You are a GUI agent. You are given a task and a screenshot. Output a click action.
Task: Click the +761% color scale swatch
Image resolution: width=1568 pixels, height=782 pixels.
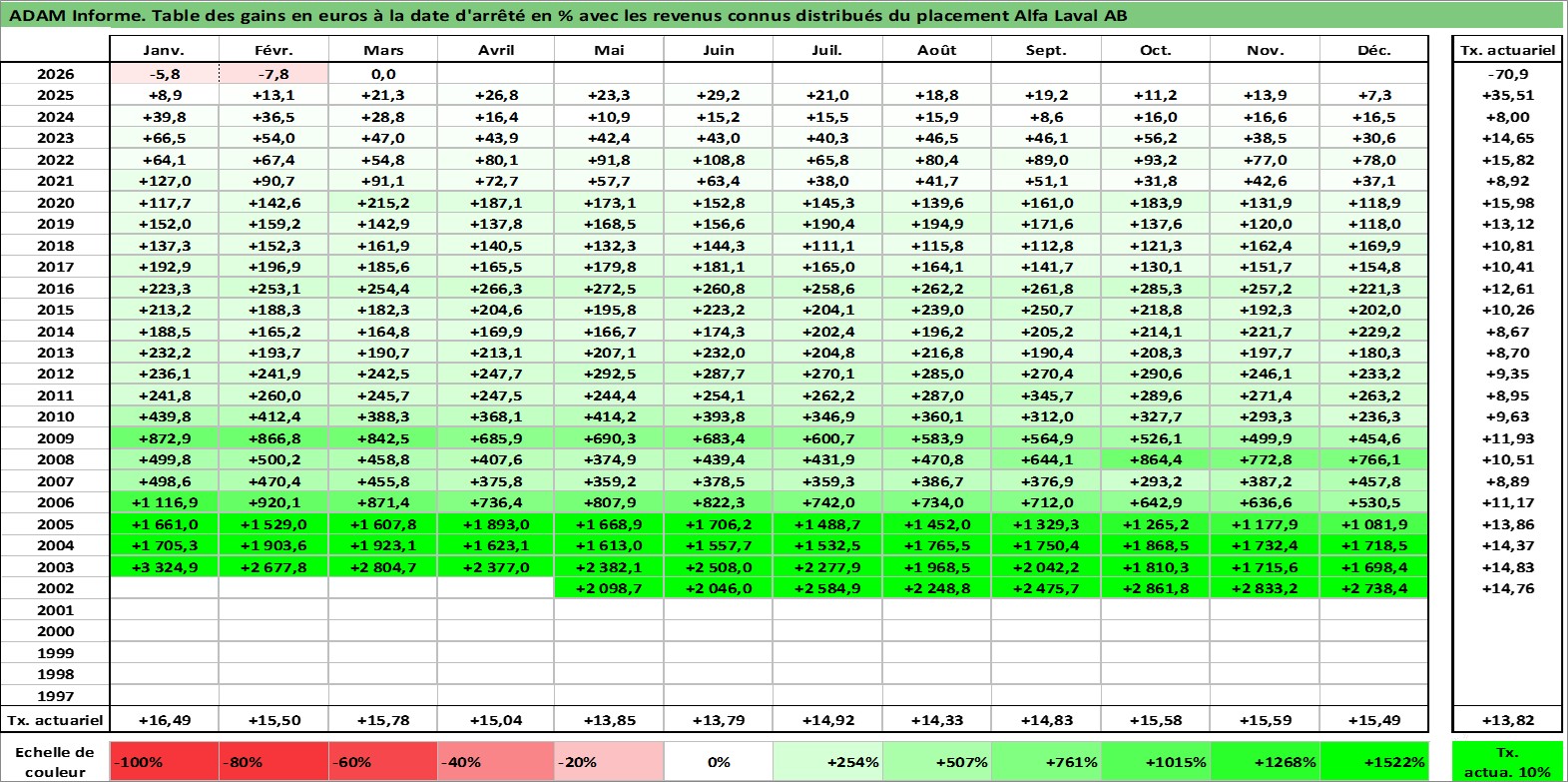[1046, 762]
